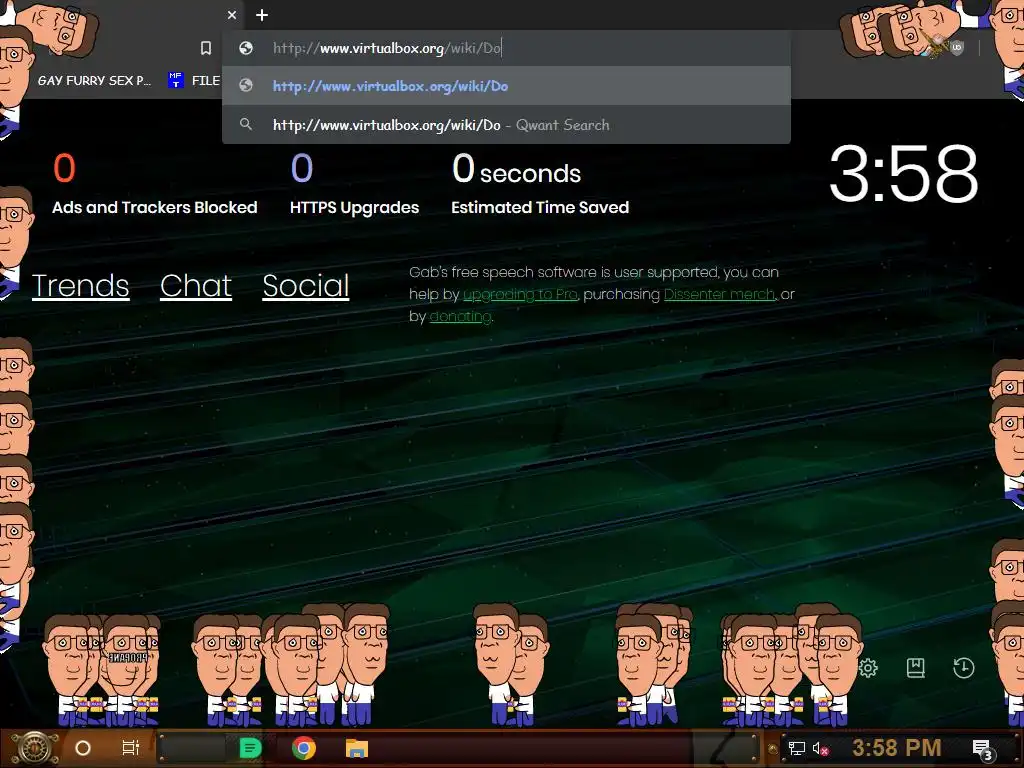Click the large 3:58 clock widget
1024x768 pixels.
903,174
